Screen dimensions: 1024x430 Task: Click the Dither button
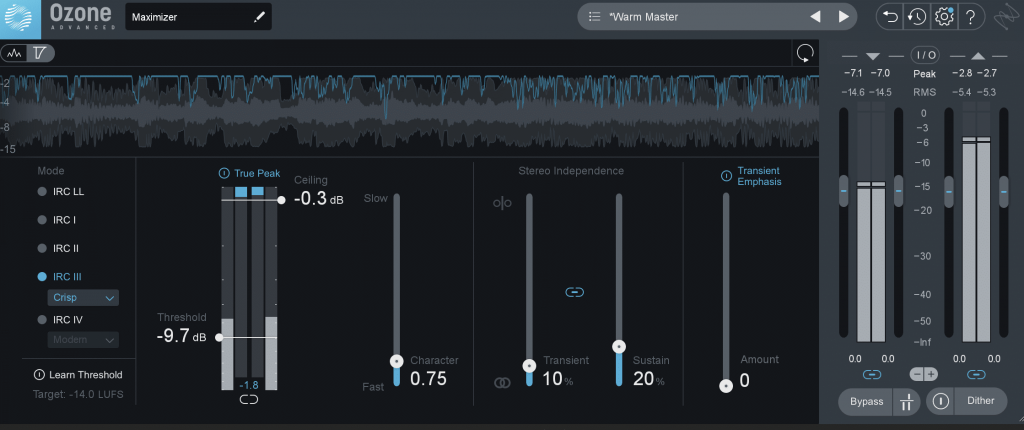coord(981,402)
